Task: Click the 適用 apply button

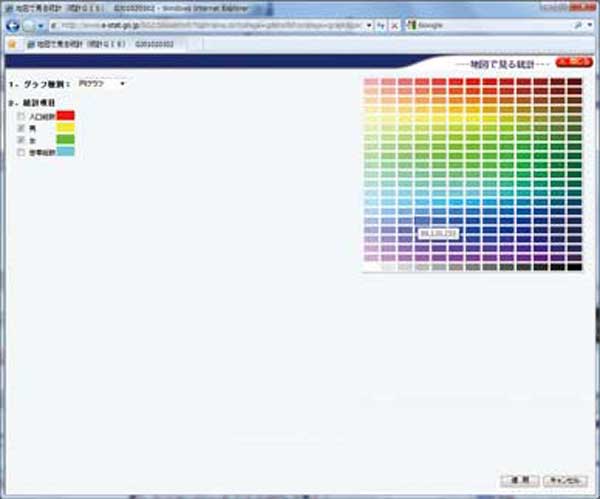Action: coord(518,480)
